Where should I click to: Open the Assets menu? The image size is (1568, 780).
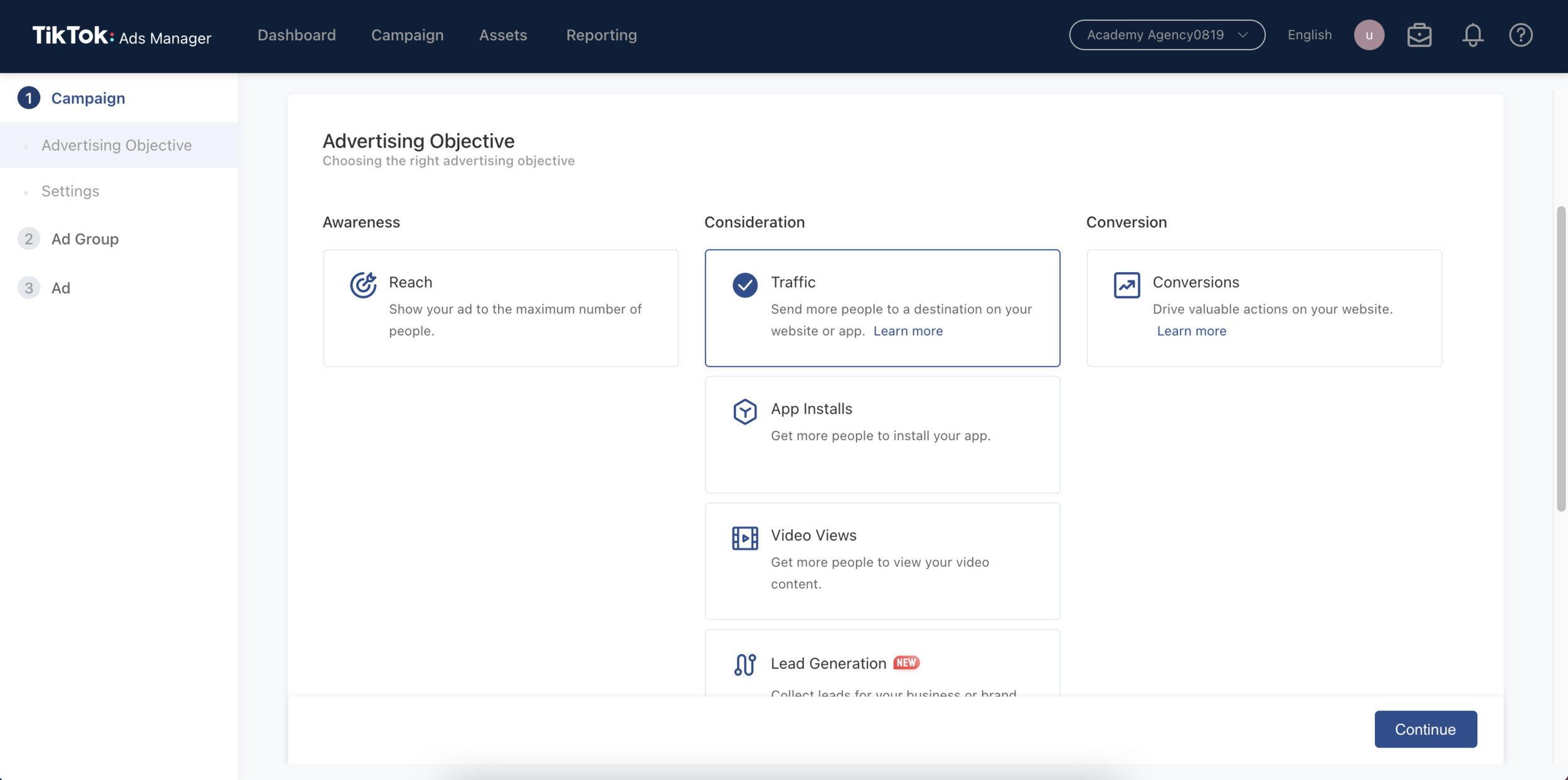tap(502, 35)
